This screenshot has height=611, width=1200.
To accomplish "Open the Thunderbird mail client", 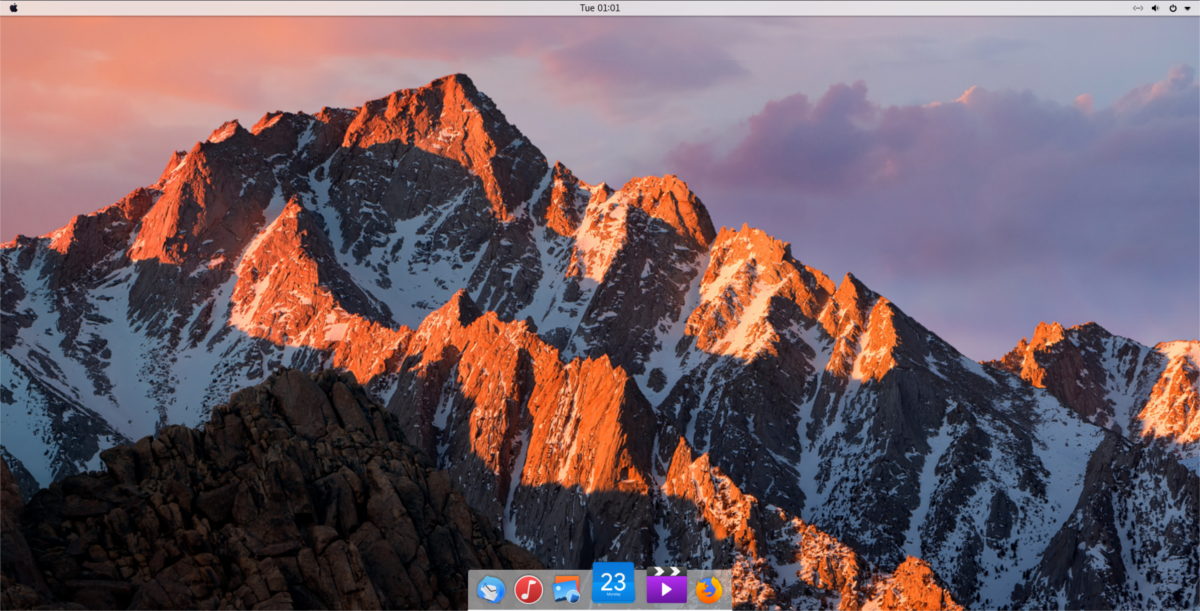I will 492,590.
